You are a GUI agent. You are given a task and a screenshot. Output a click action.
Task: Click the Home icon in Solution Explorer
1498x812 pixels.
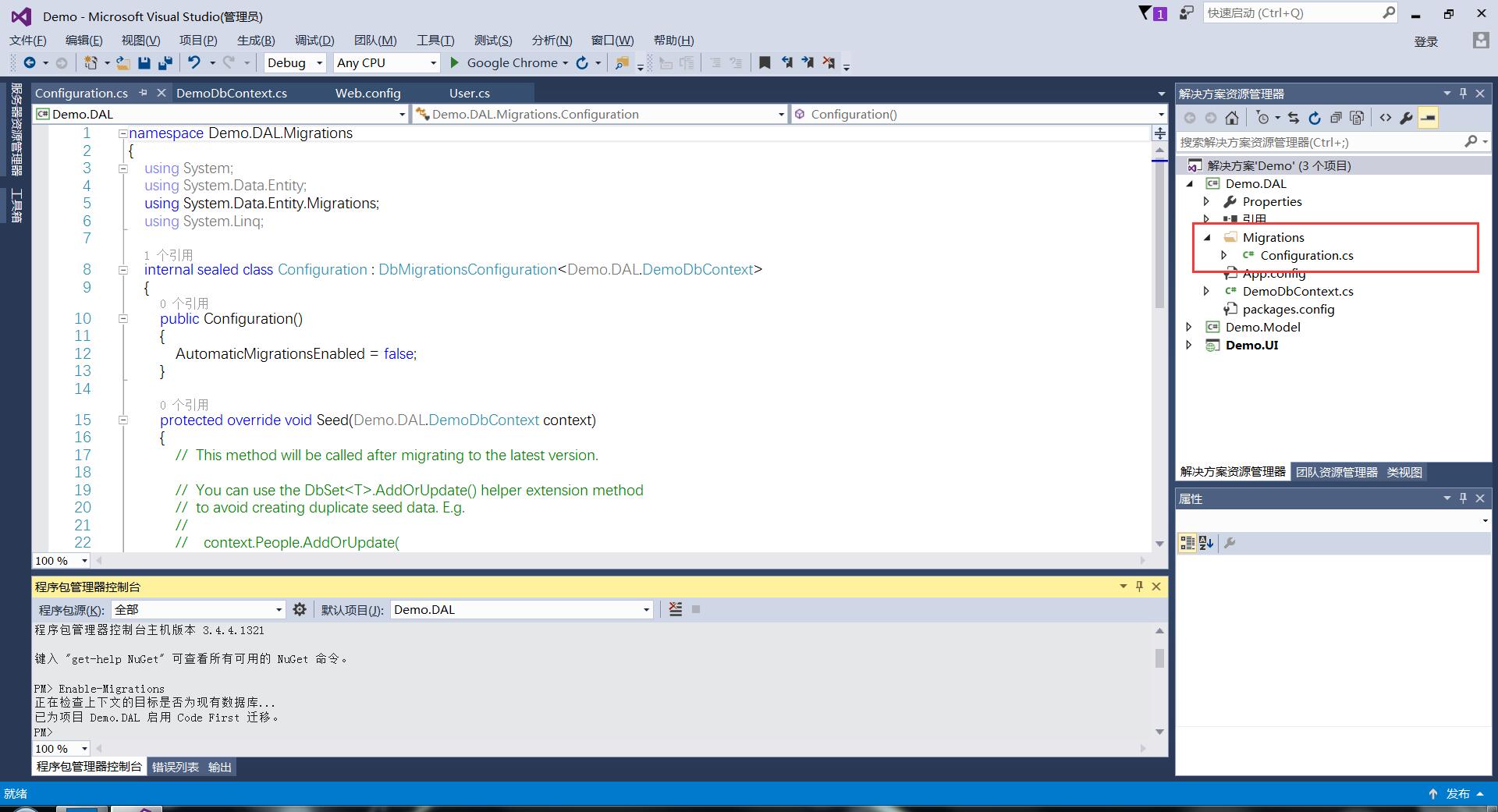pyautogui.click(x=1232, y=118)
